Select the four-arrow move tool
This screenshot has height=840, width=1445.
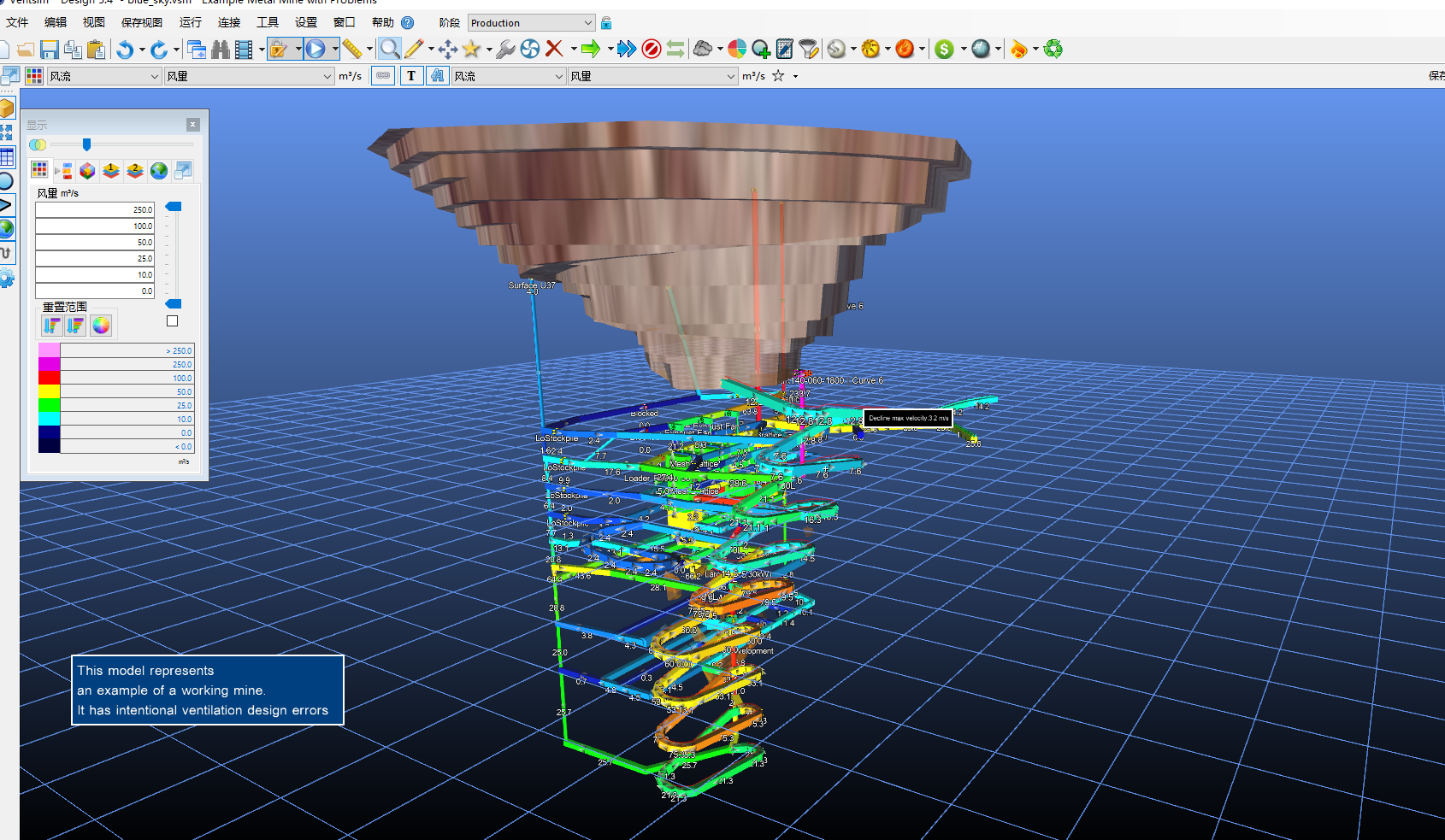tap(448, 50)
